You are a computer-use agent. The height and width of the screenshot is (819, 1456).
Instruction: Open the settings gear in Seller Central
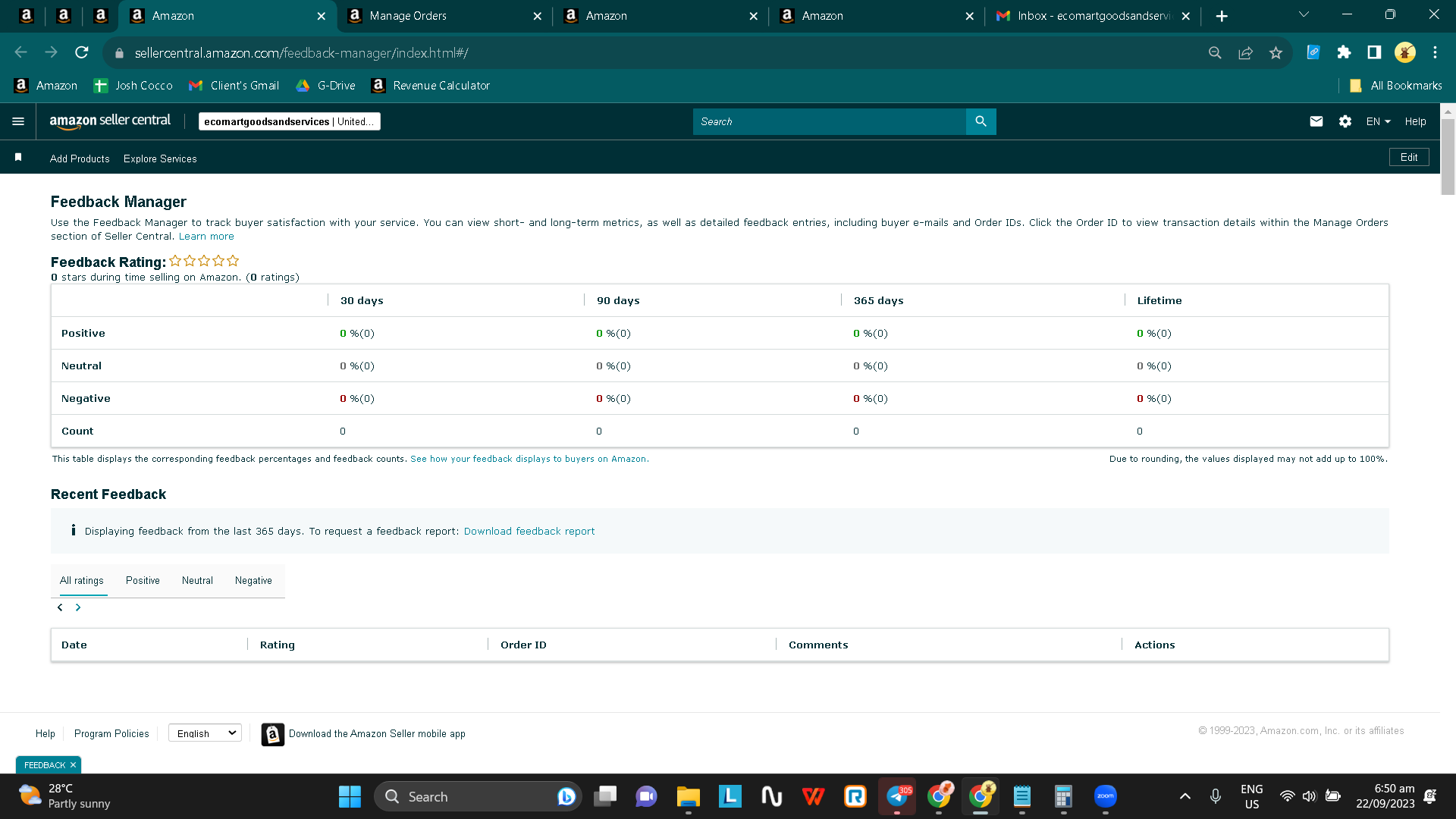click(x=1345, y=121)
